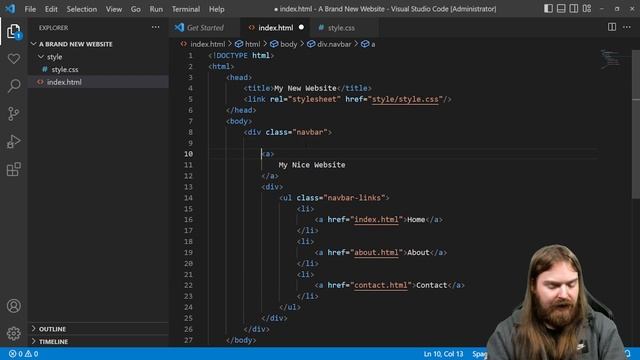Follow contact.html href link on line 22
The width and height of the screenshot is (640, 360).
tap(381, 285)
